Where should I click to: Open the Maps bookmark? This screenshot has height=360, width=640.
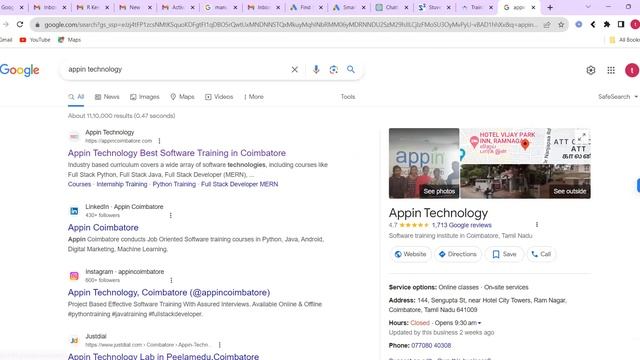[x=69, y=40]
